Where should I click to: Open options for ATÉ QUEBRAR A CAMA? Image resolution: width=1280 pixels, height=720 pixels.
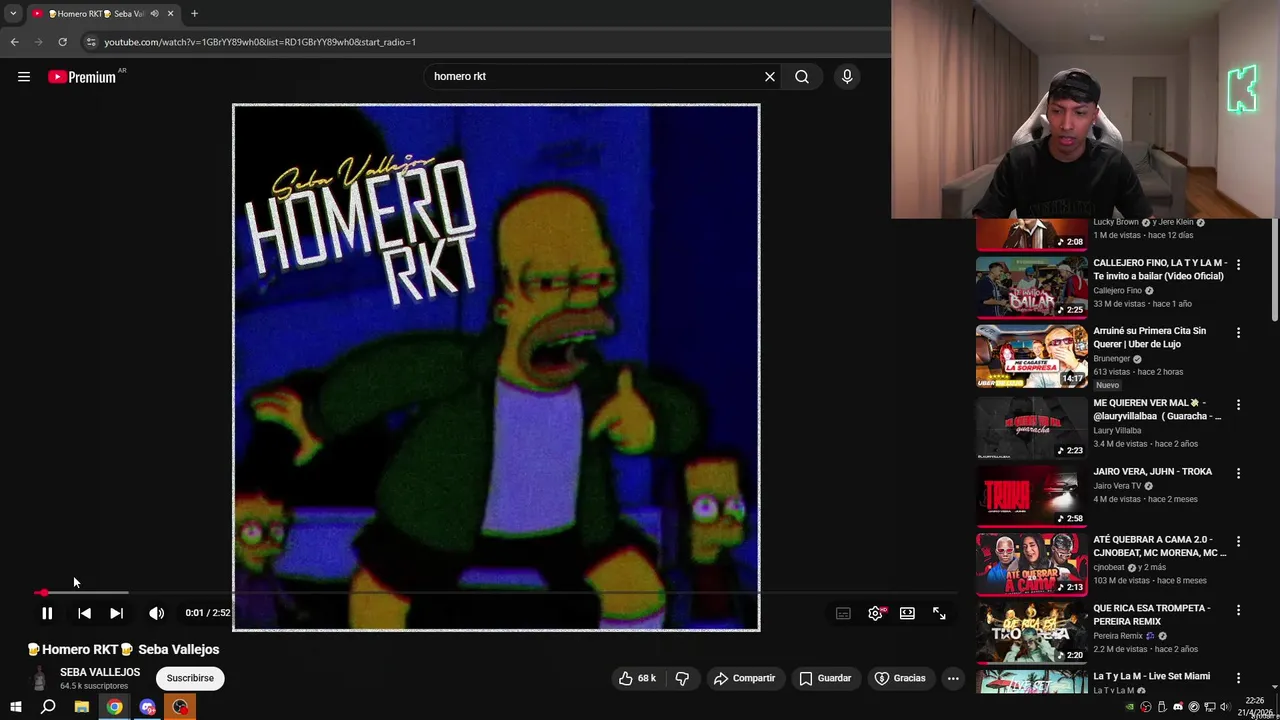1238,541
